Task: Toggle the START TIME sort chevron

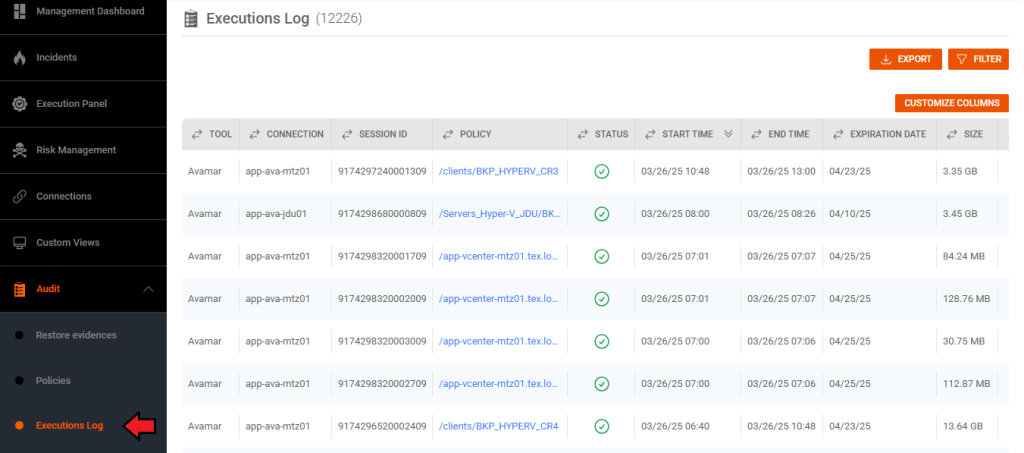Action: (728, 134)
